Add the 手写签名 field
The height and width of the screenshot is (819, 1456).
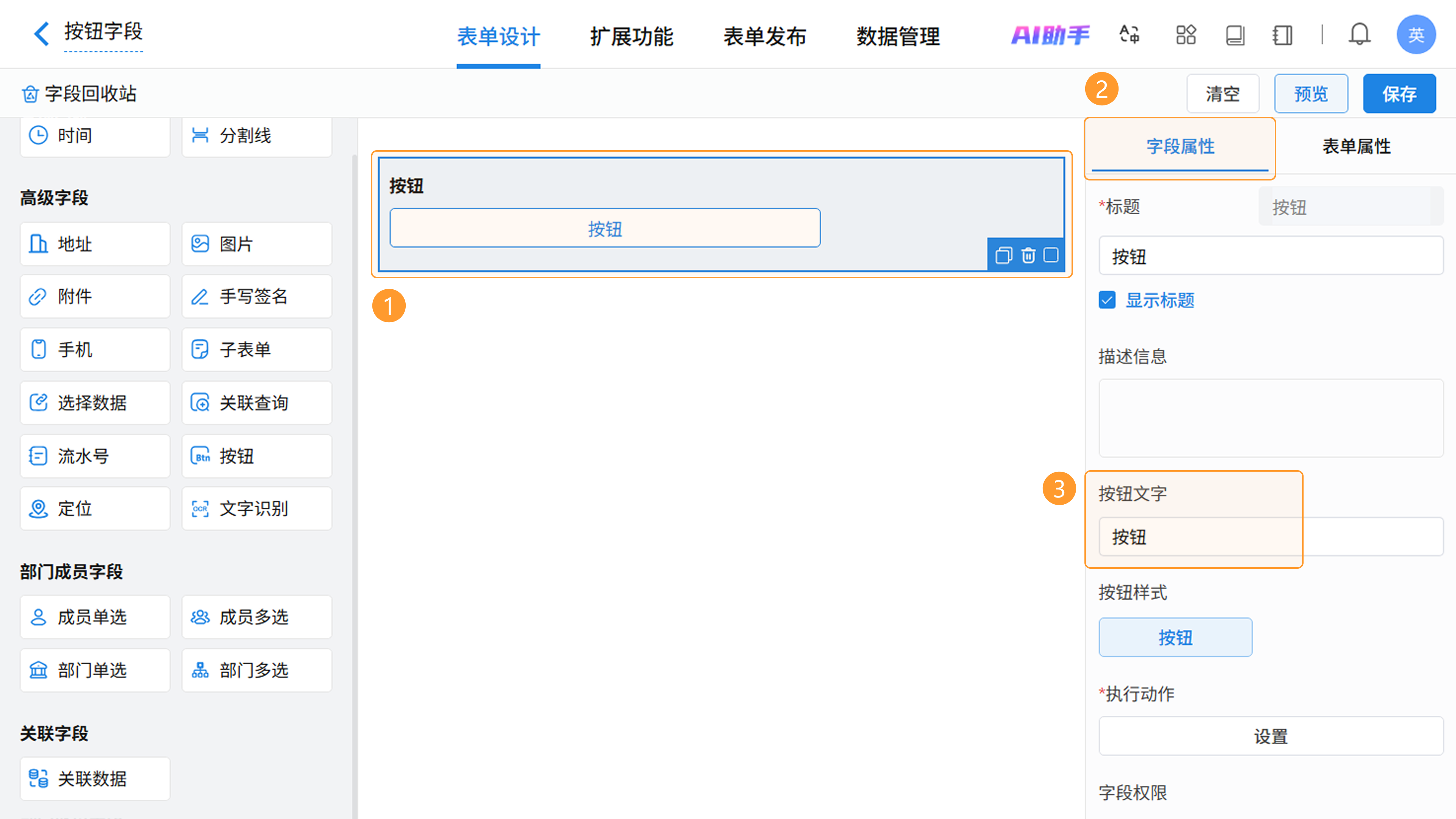[x=257, y=297]
